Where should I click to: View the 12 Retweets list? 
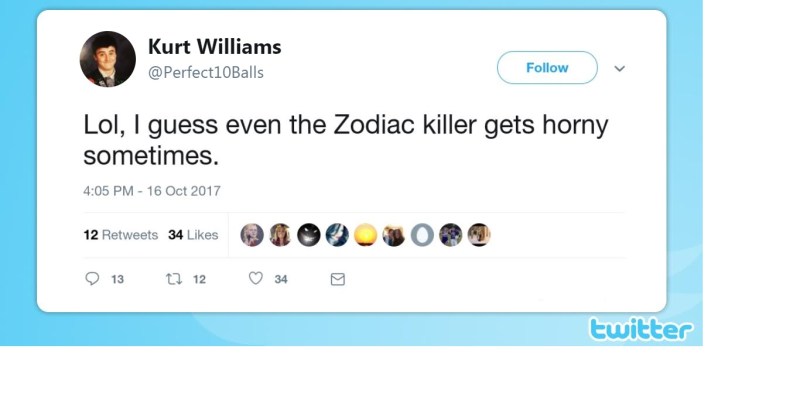120,235
